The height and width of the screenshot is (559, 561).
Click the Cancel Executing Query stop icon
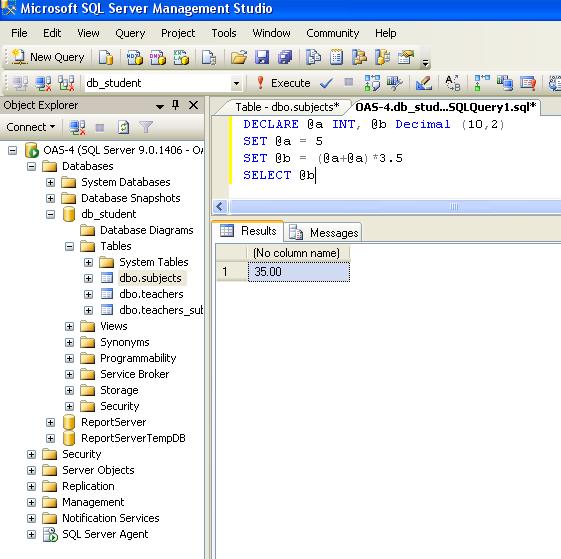(348, 82)
